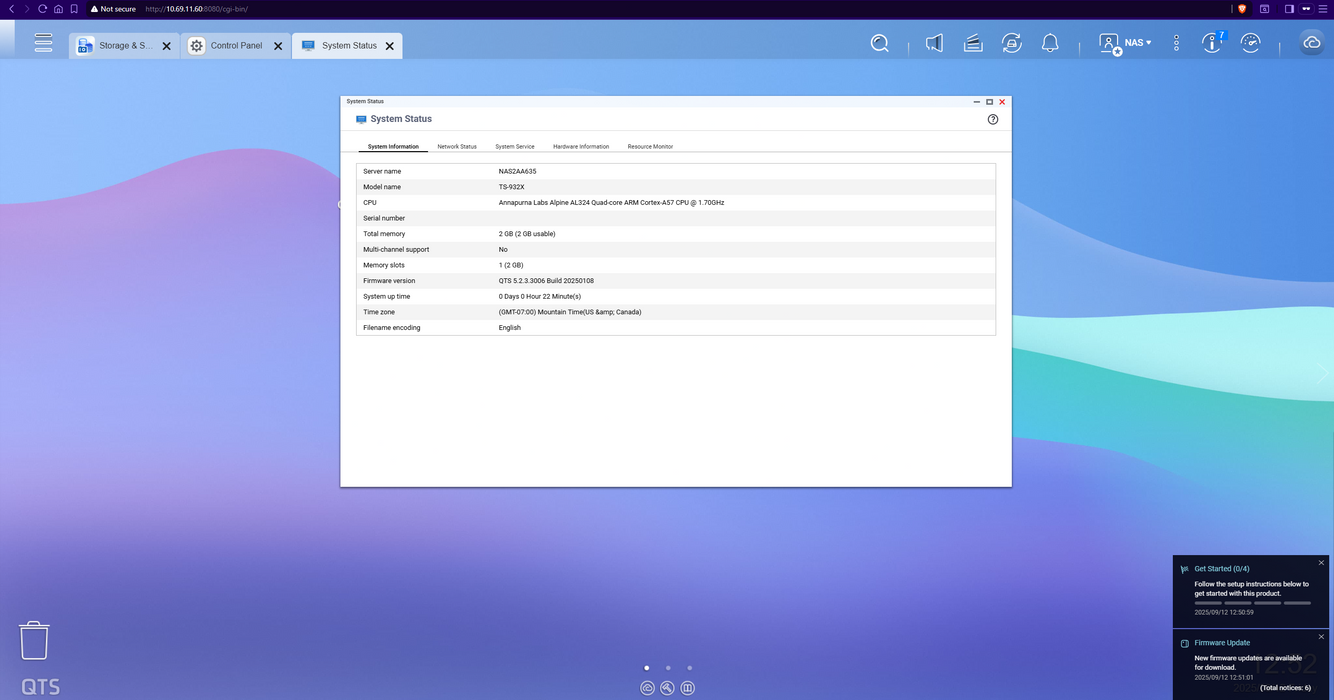The width and height of the screenshot is (1334, 700).
Task: Close the Storage & Snapshots taskbar tab
Action: click(166, 46)
